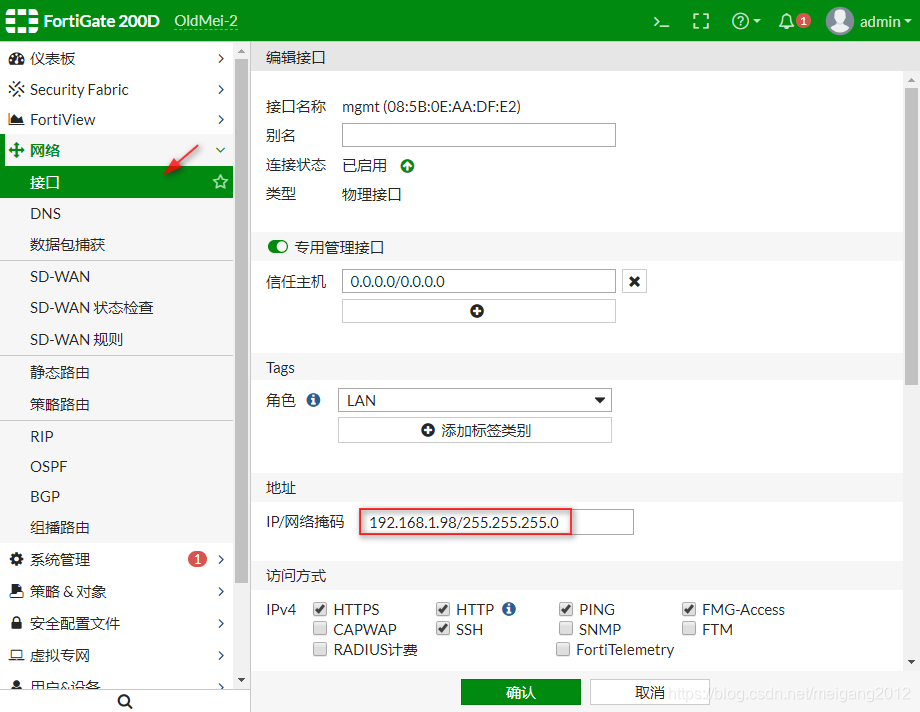The image size is (920, 712).
Task: Click the OldMei-2 hostname link
Action: (206, 21)
